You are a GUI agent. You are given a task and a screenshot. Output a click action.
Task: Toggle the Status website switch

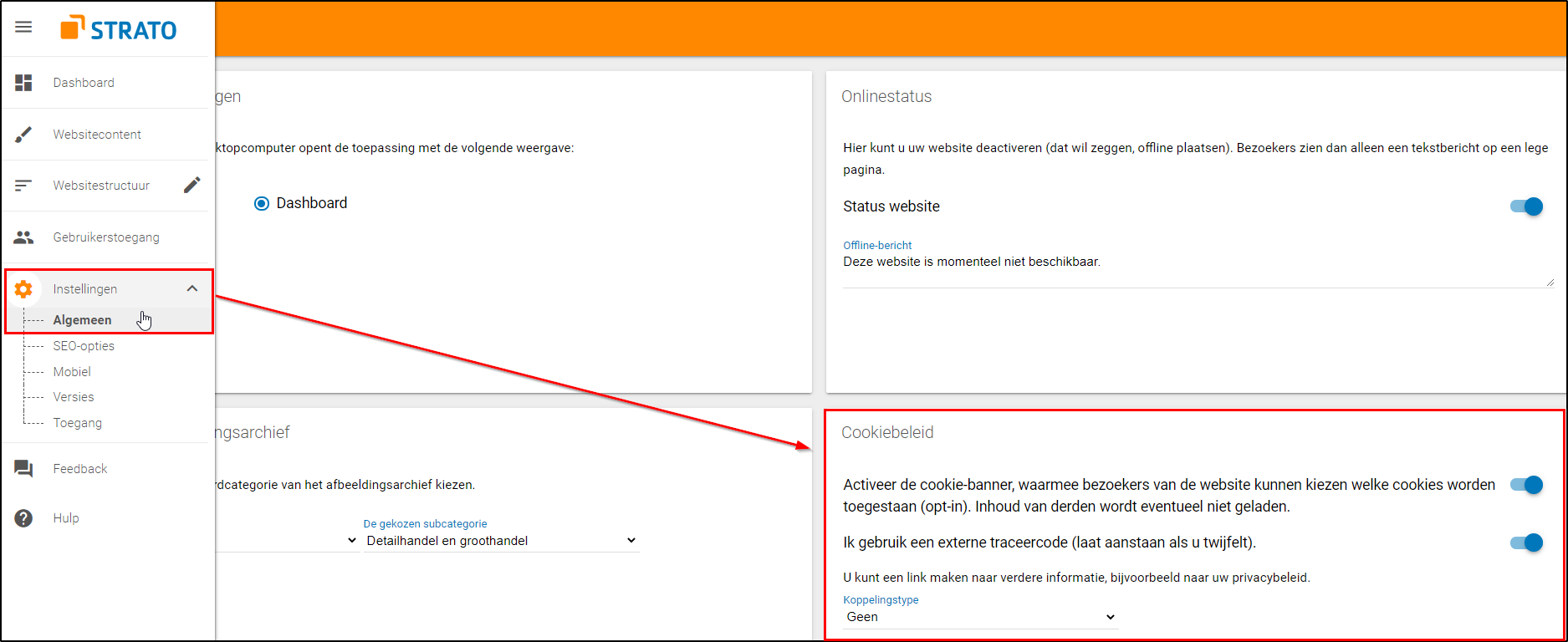point(1526,206)
